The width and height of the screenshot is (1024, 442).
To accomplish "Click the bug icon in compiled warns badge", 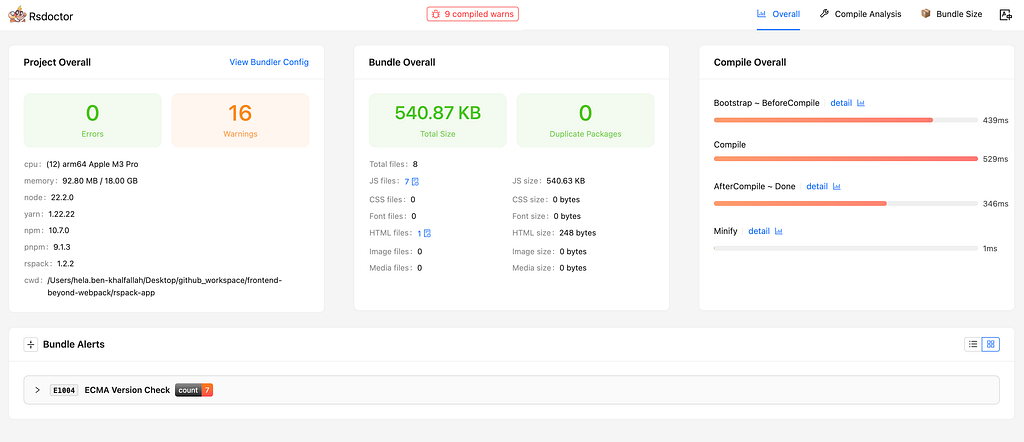I will pos(436,14).
